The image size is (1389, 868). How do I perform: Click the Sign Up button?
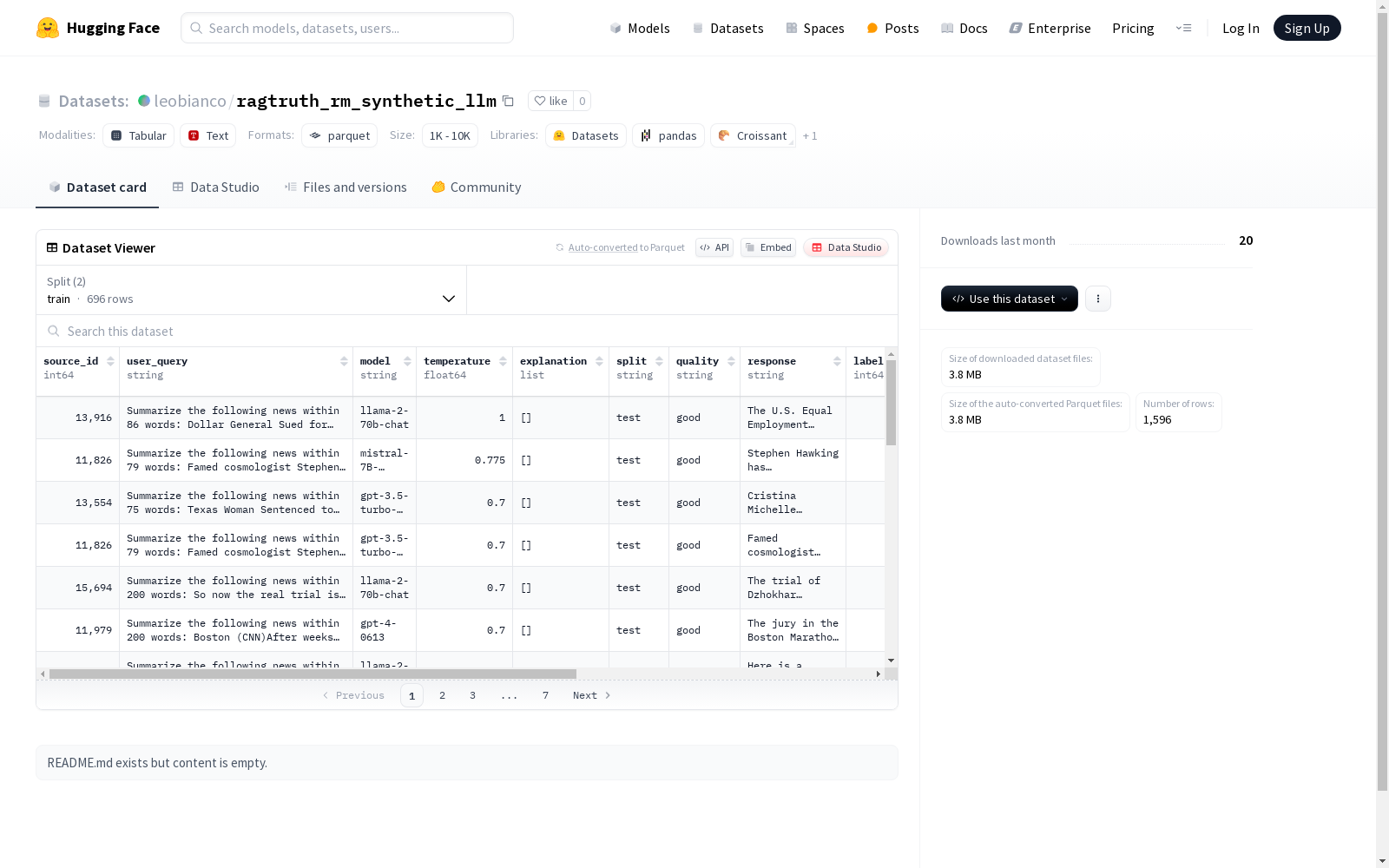pyautogui.click(x=1307, y=28)
